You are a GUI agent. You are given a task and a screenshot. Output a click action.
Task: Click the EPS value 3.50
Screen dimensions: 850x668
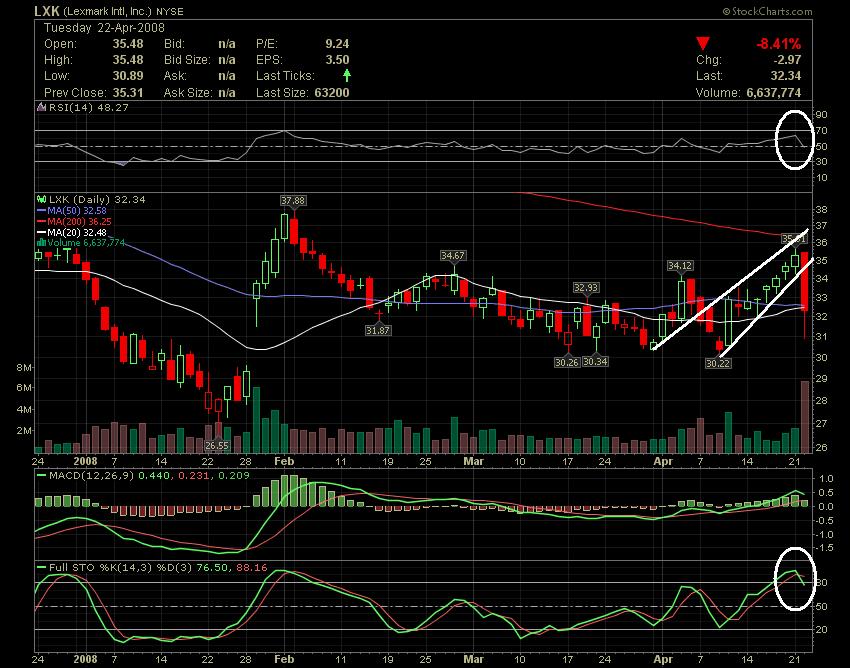coord(337,60)
